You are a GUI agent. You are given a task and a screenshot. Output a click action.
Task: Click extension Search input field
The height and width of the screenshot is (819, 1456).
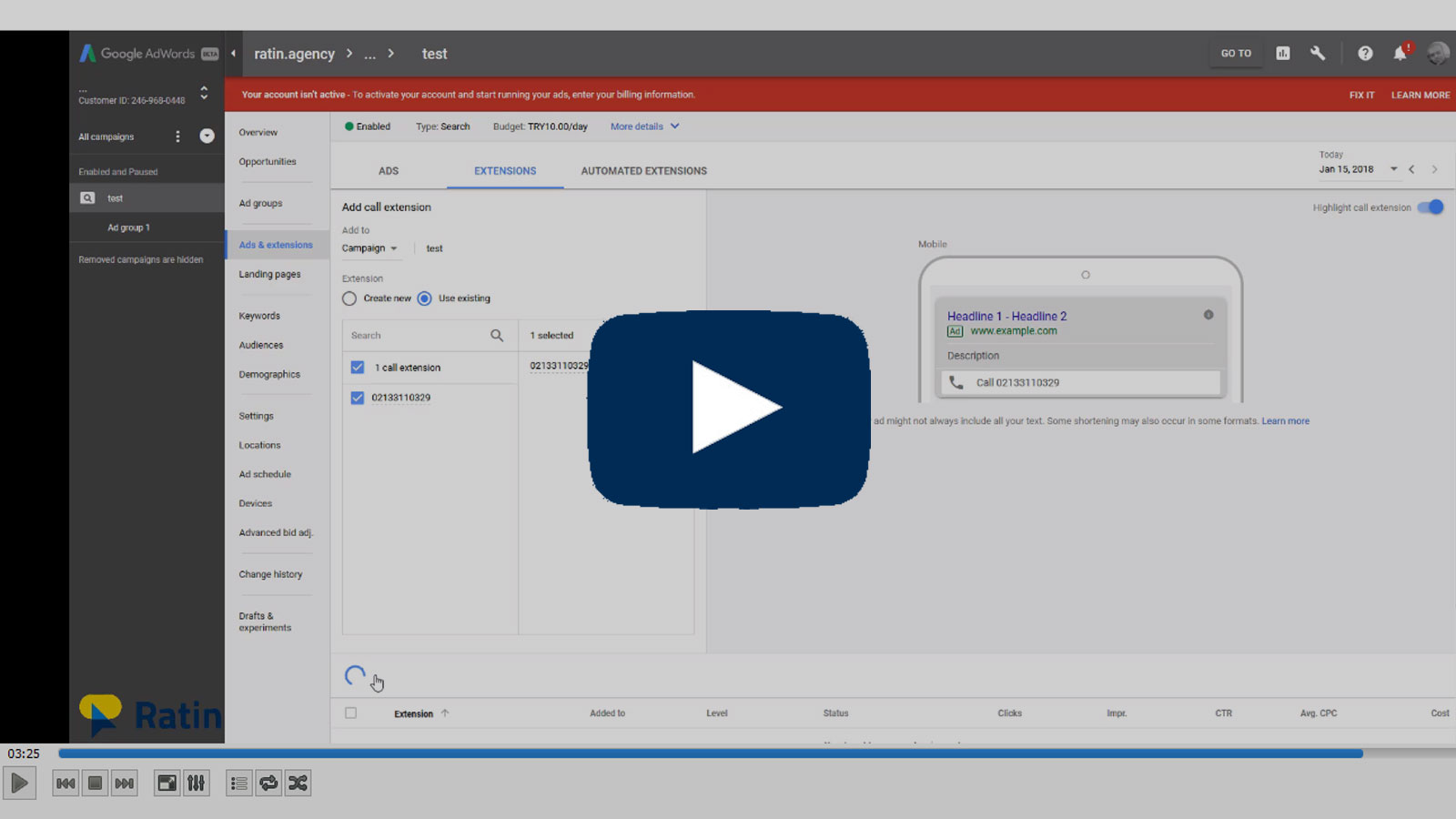click(417, 336)
